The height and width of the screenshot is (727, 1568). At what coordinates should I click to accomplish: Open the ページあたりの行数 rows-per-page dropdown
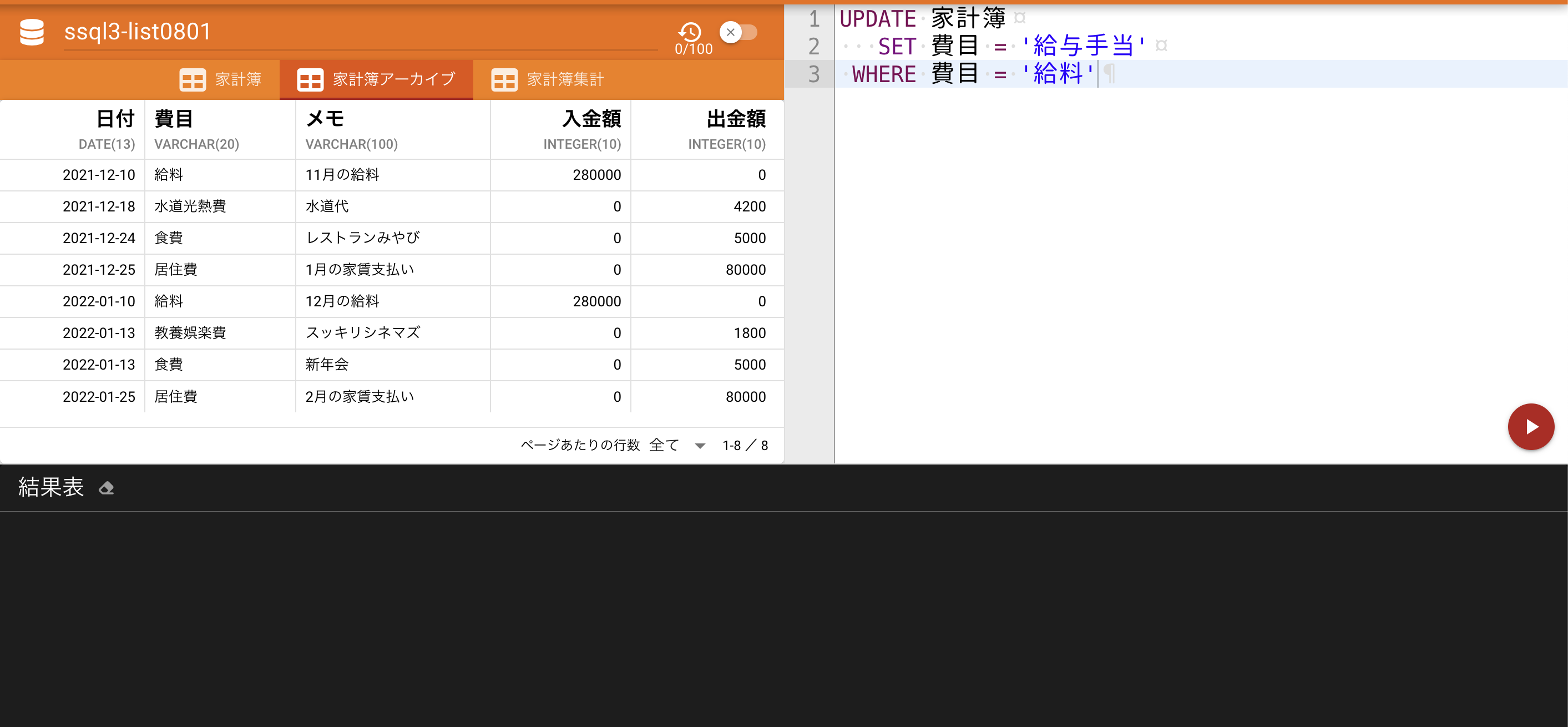[664, 445]
